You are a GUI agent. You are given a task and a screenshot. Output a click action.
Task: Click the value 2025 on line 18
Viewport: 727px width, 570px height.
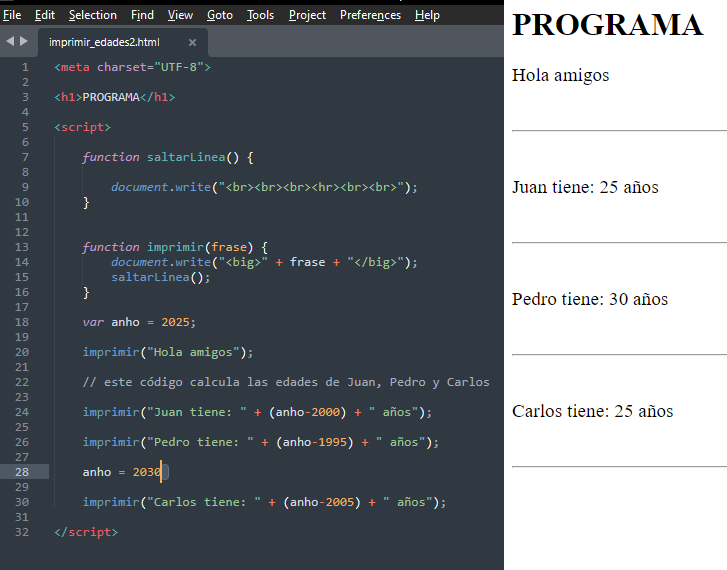pyautogui.click(x=175, y=322)
